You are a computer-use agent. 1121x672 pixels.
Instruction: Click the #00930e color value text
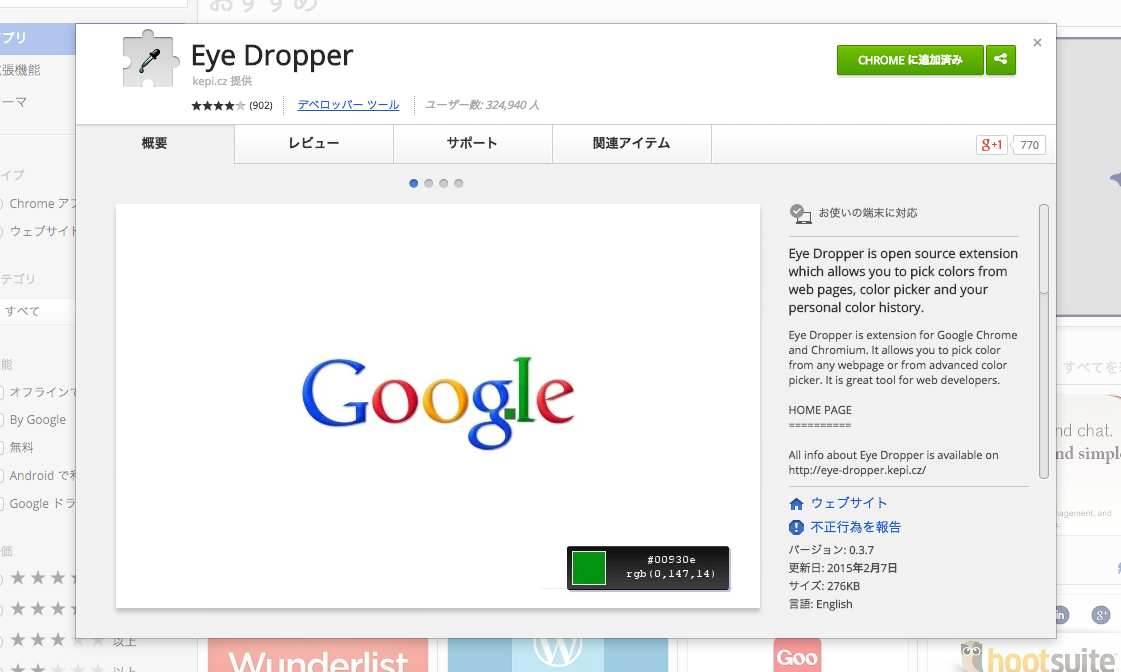[x=671, y=560]
